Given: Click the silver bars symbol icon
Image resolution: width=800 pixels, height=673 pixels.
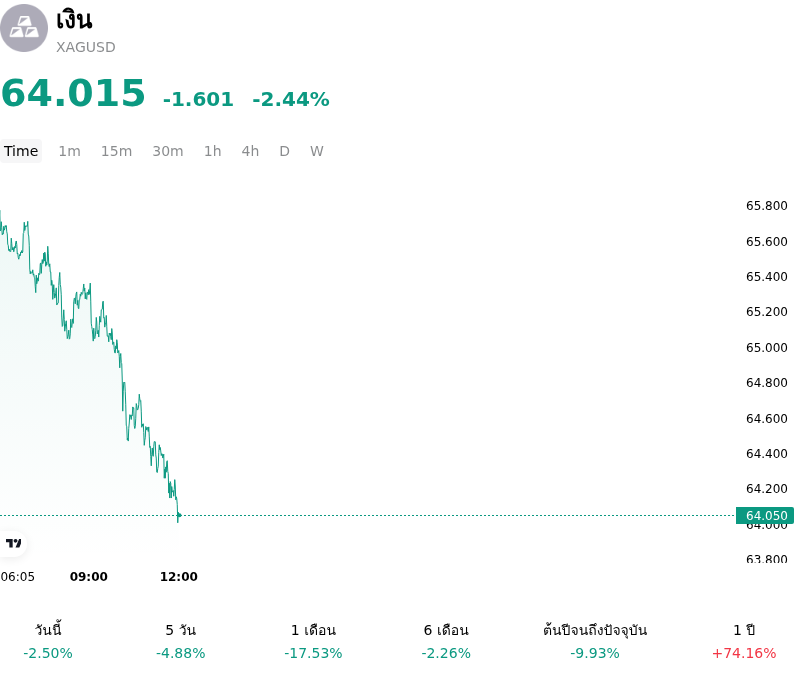Looking at the screenshot, I should click(23, 28).
